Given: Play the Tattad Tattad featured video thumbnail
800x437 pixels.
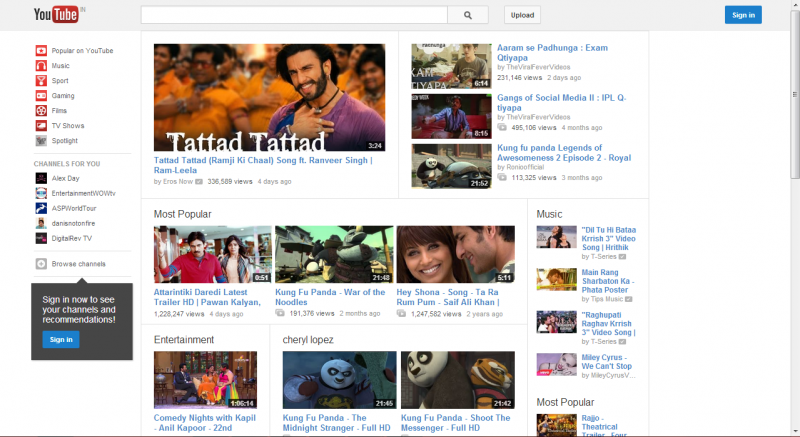Looking at the screenshot, I should coord(269,98).
